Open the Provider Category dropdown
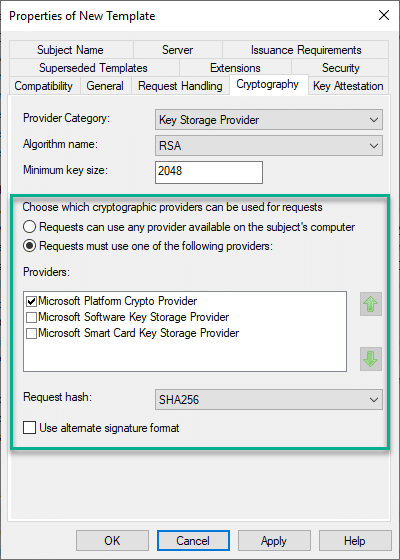 [269, 120]
